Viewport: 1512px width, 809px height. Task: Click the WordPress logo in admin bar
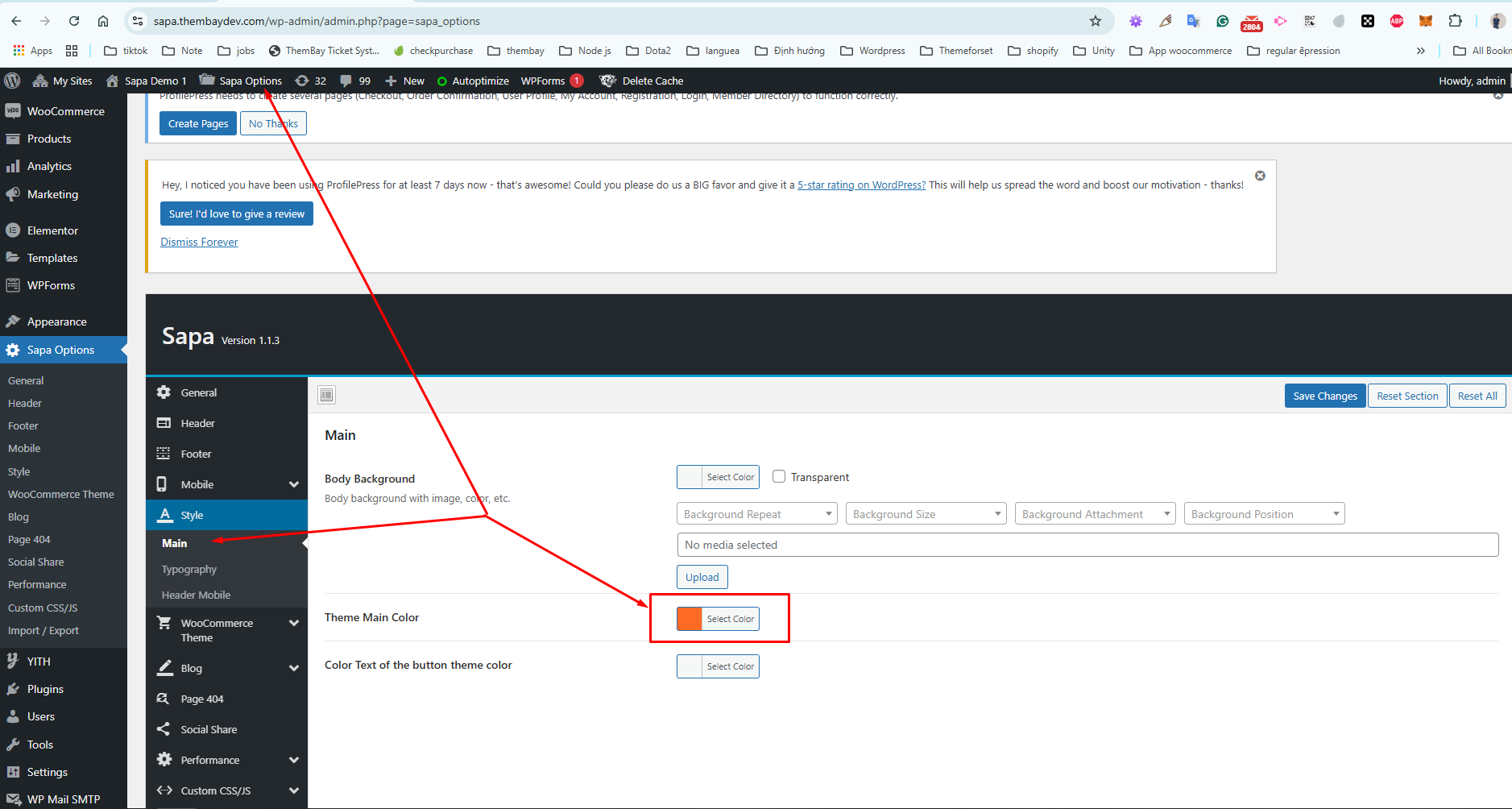pyautogui.click(x=12, y=81)
